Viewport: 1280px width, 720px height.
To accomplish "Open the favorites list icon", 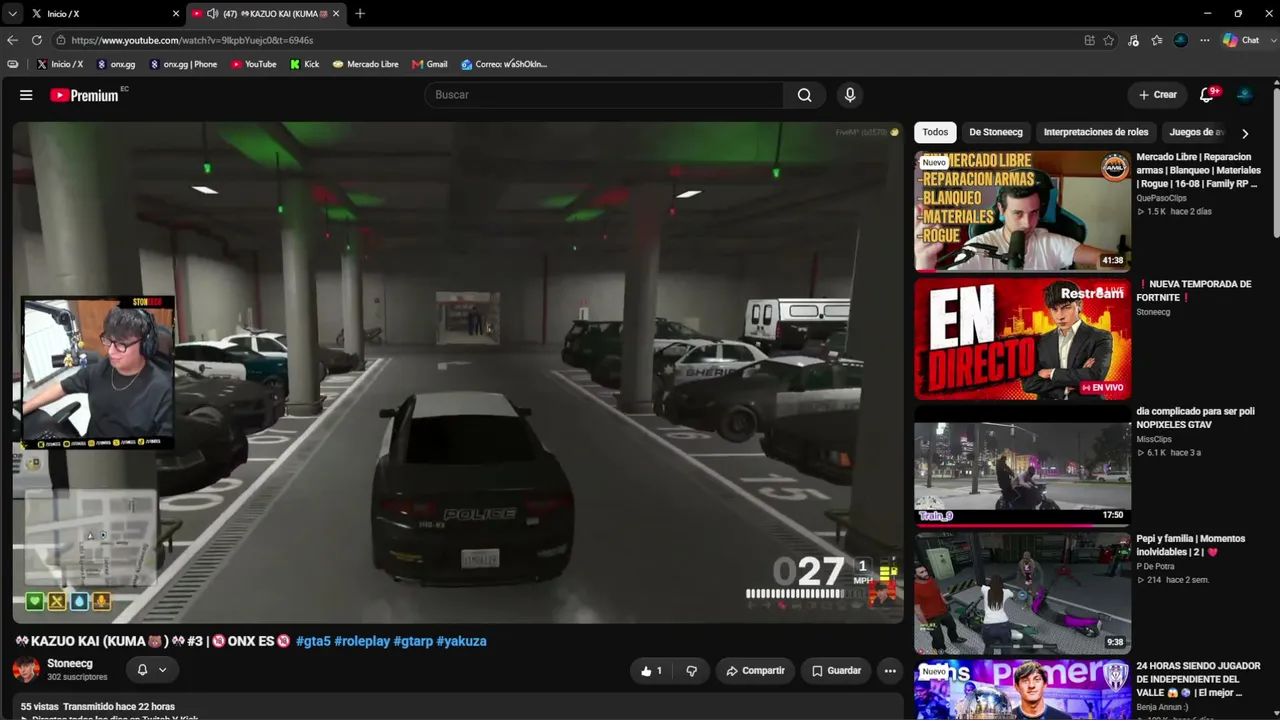I will pyautogui.click(x=1157, y=40).
